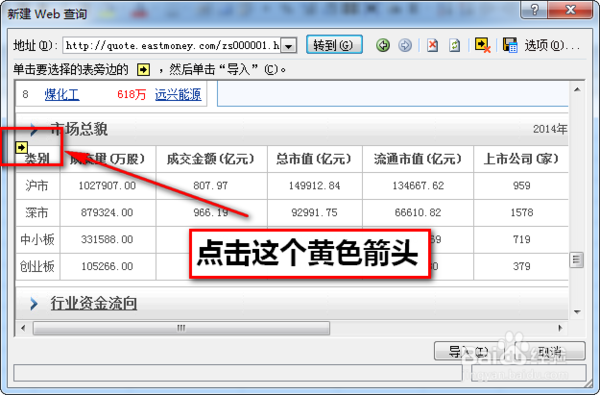Click the 转到 go button
Screen dimensions: 600x395
[x=334, y=45]
